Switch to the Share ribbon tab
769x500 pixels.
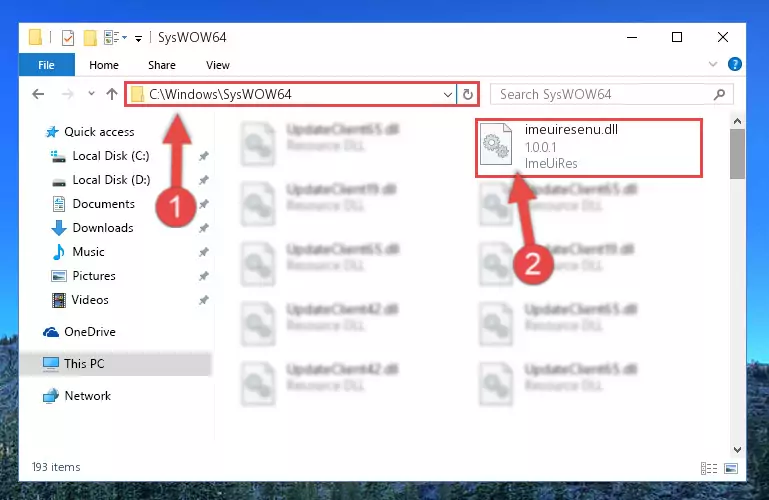coord(162,65)
